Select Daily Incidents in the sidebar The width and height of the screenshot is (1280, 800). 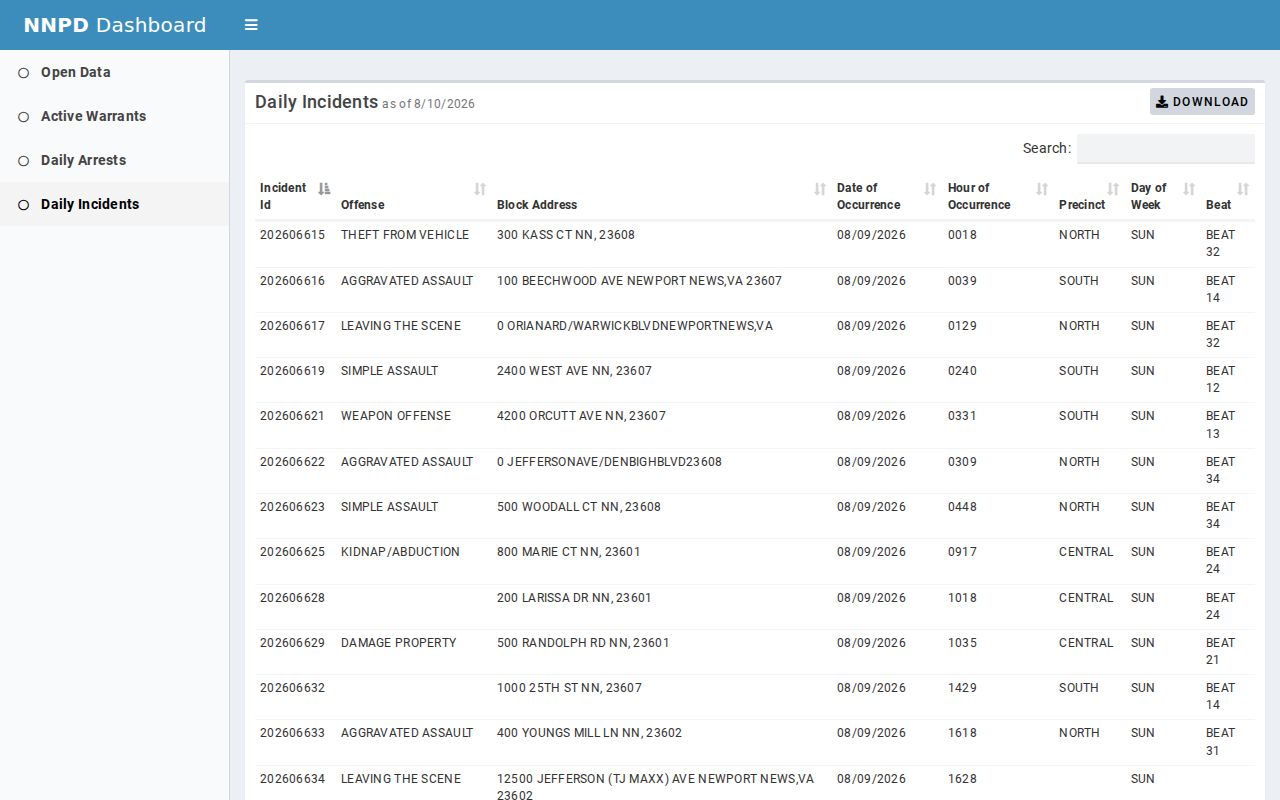(90, 204)
